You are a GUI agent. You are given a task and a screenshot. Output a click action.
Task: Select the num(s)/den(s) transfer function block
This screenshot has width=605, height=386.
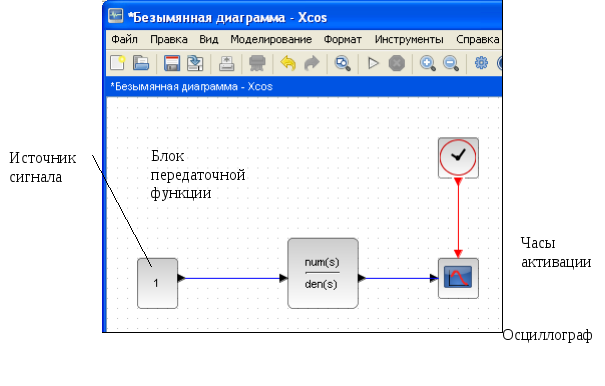(323, 273)
